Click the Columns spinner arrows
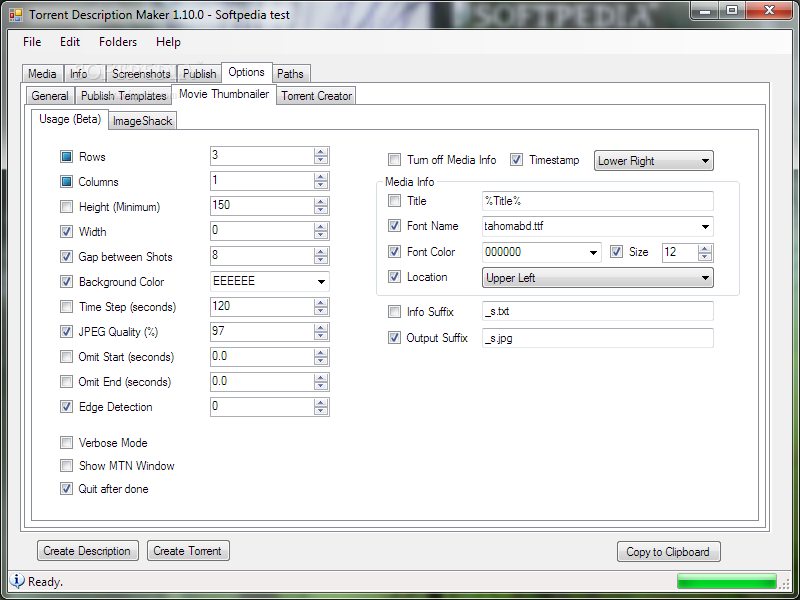Screen dimensions: 800x600 [x=321, y=181]
